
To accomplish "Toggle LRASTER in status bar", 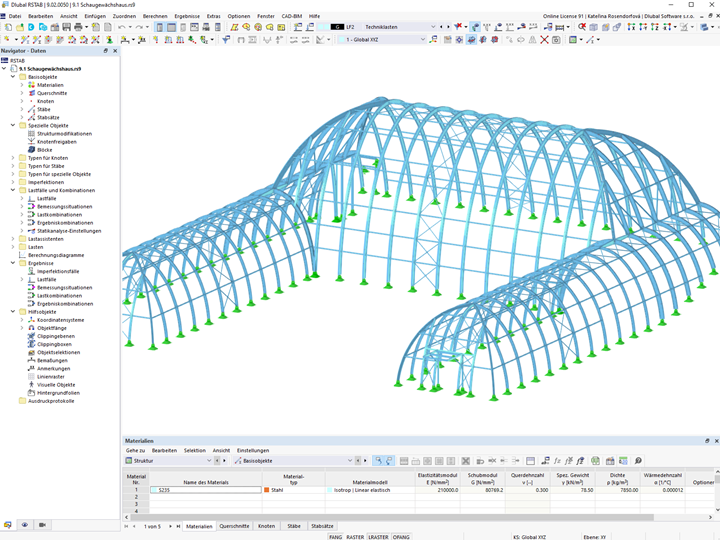I will click(x=378, y=537).
